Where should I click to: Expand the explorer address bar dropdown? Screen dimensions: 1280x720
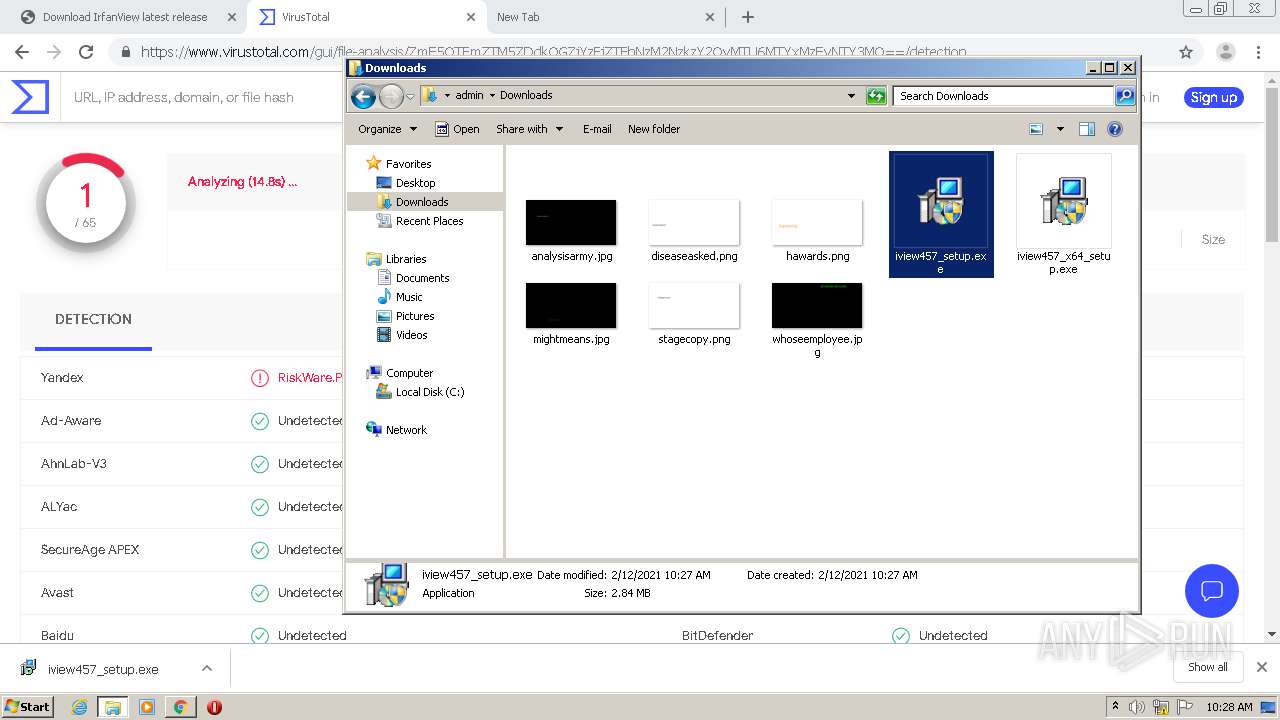(x=851, y=96)
